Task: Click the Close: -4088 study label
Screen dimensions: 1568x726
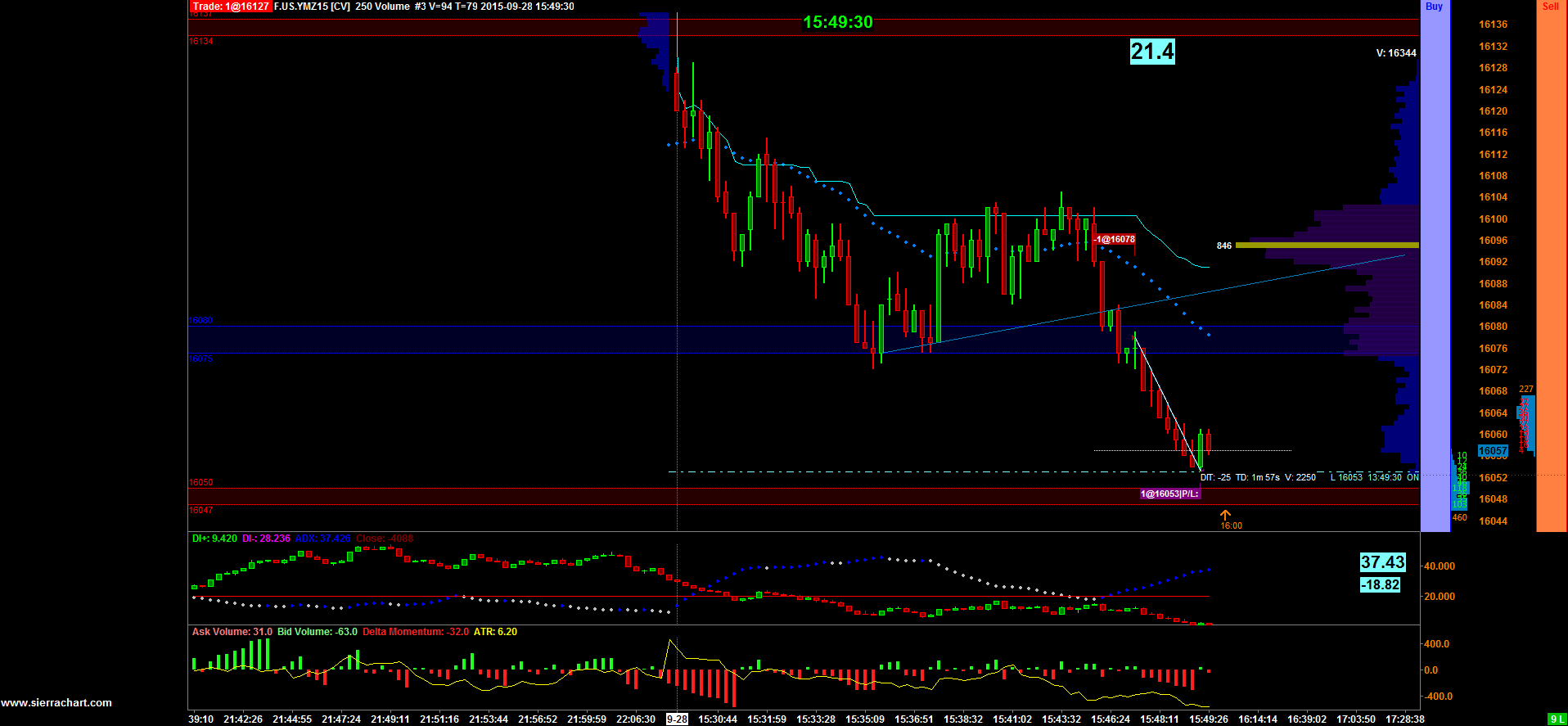Action: coord(385,539)
